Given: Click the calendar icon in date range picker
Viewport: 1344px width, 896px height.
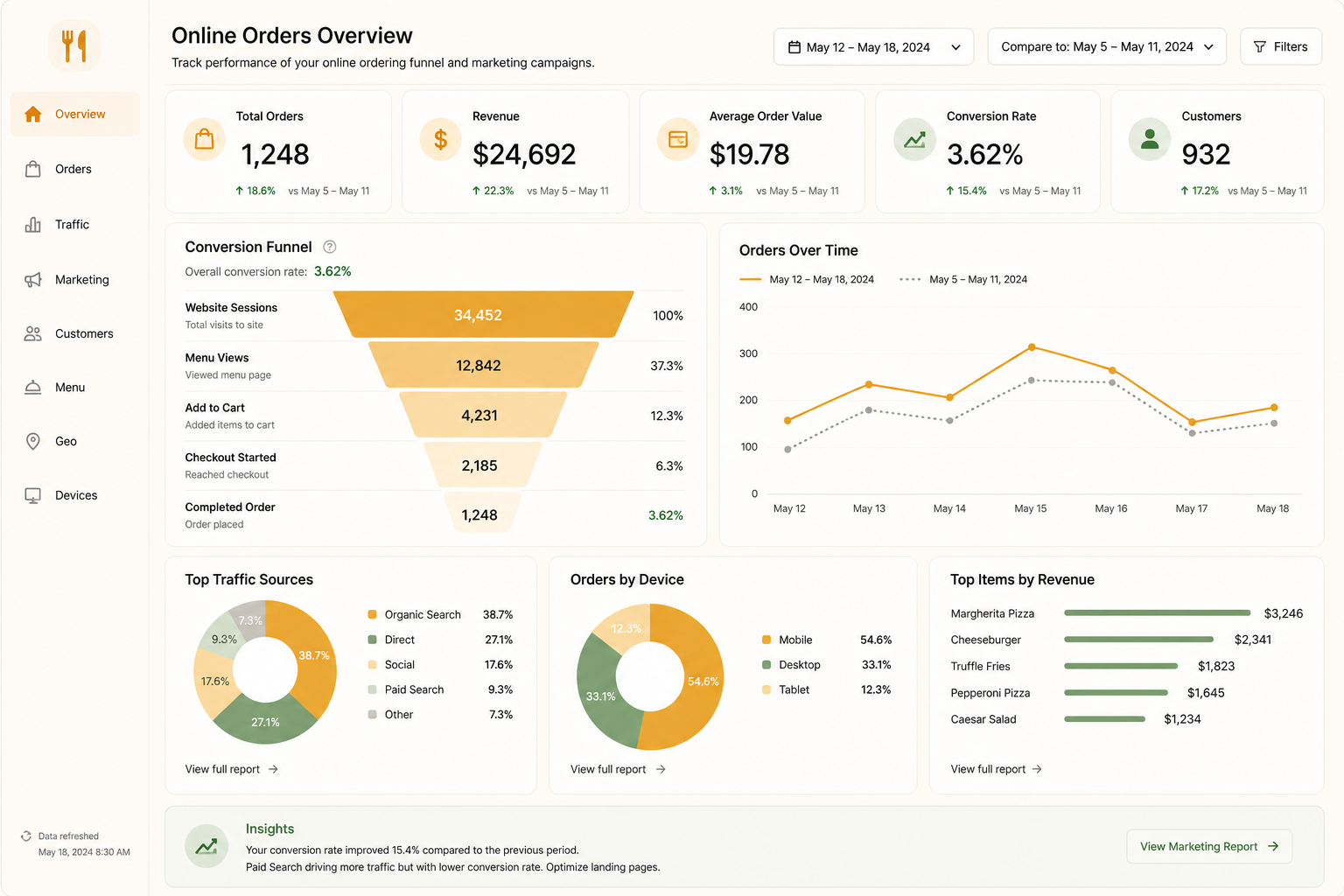Looking at the screenshot, I should (794, 47).
